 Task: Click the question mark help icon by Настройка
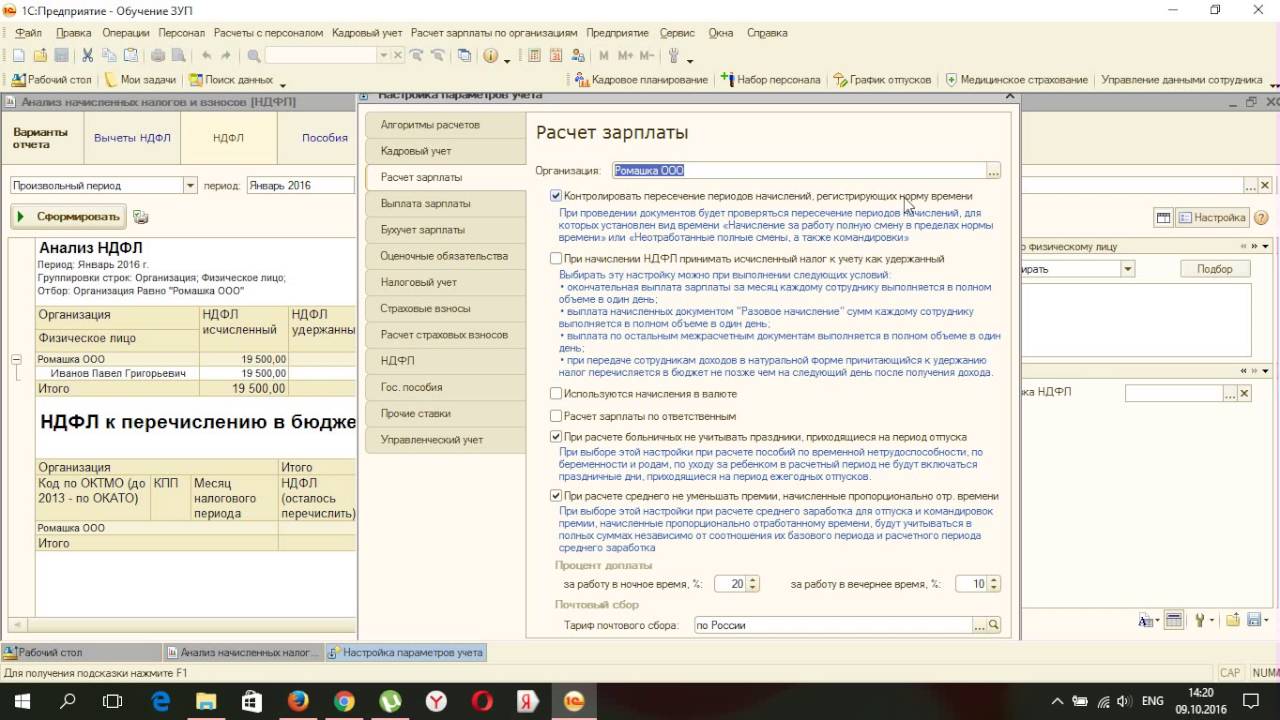tap(1261, 217)
